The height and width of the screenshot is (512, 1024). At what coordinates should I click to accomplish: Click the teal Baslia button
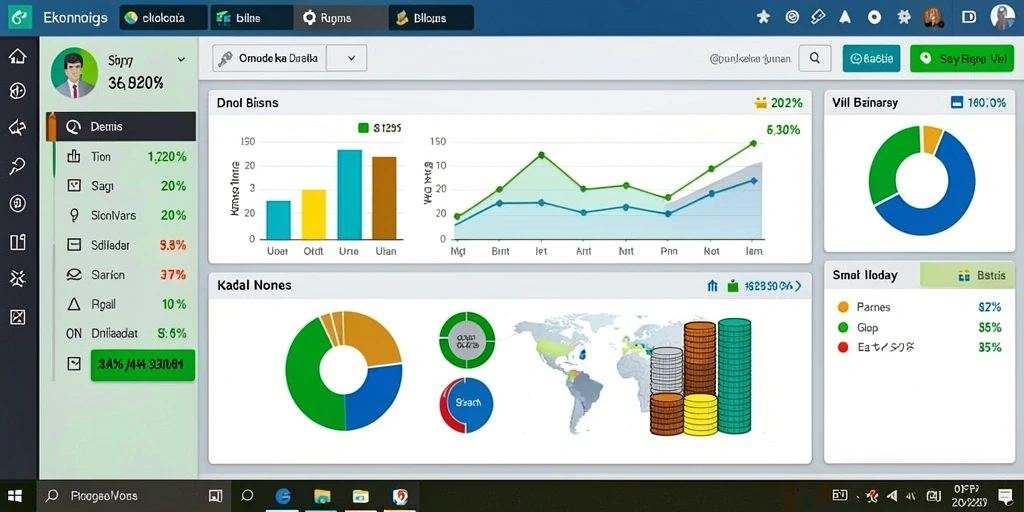pyautogui.click(x=872, y=58)
